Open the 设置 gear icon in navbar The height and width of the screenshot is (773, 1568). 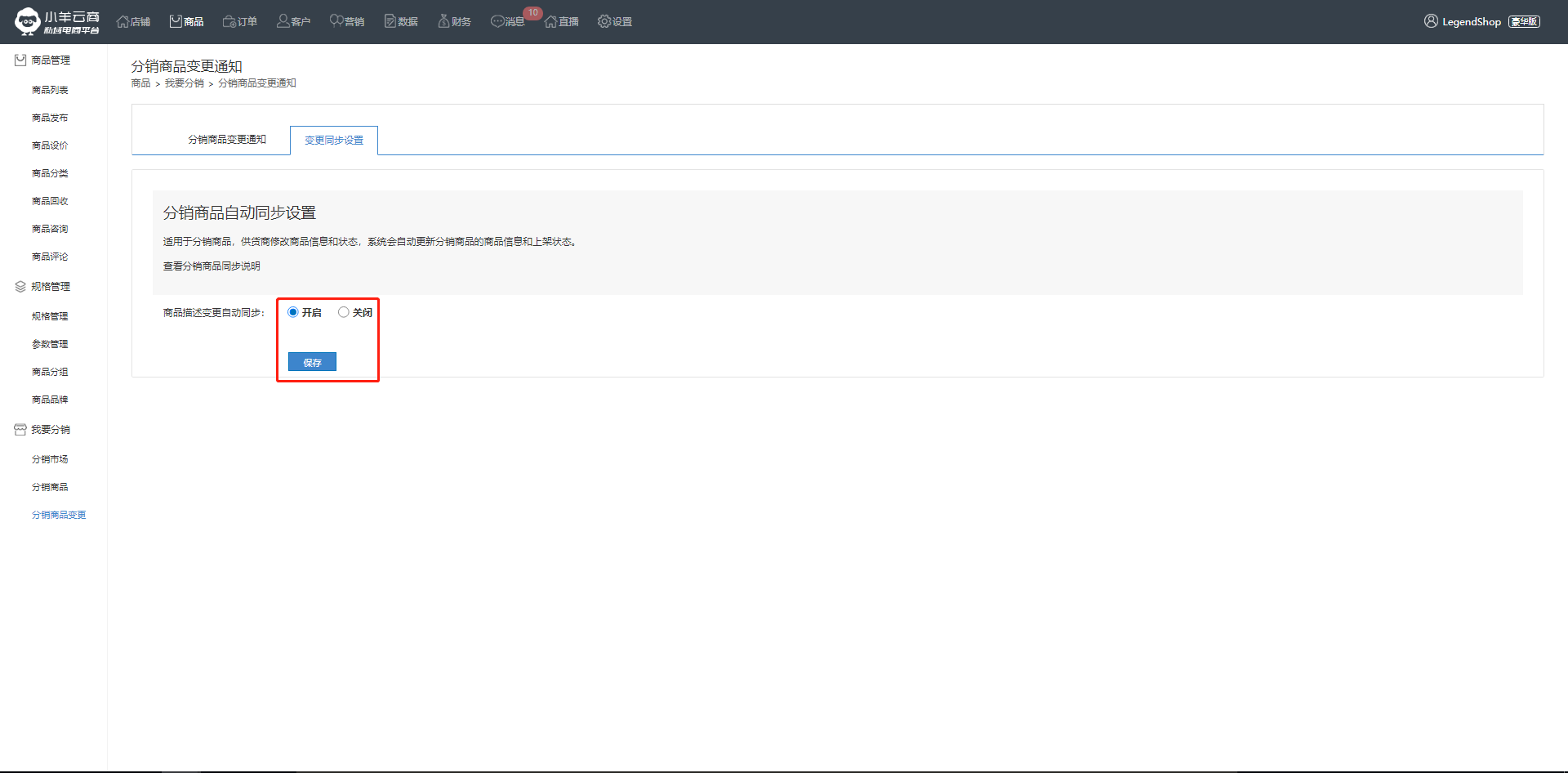click(x=604, y=21)
